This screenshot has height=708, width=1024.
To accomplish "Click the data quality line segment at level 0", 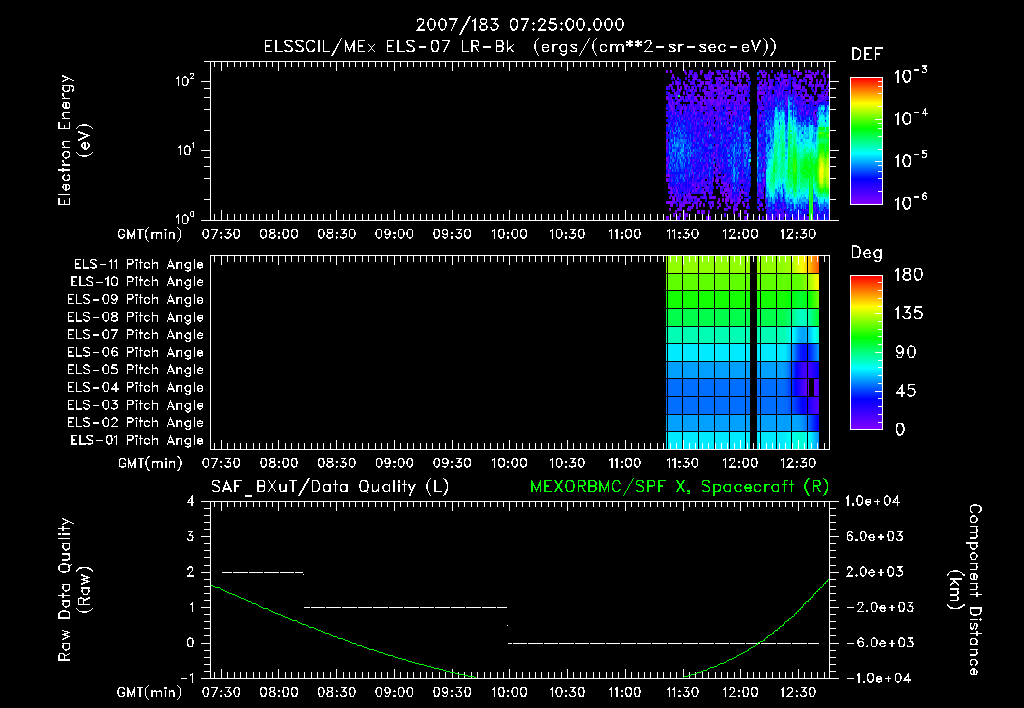I will (664, 643).
